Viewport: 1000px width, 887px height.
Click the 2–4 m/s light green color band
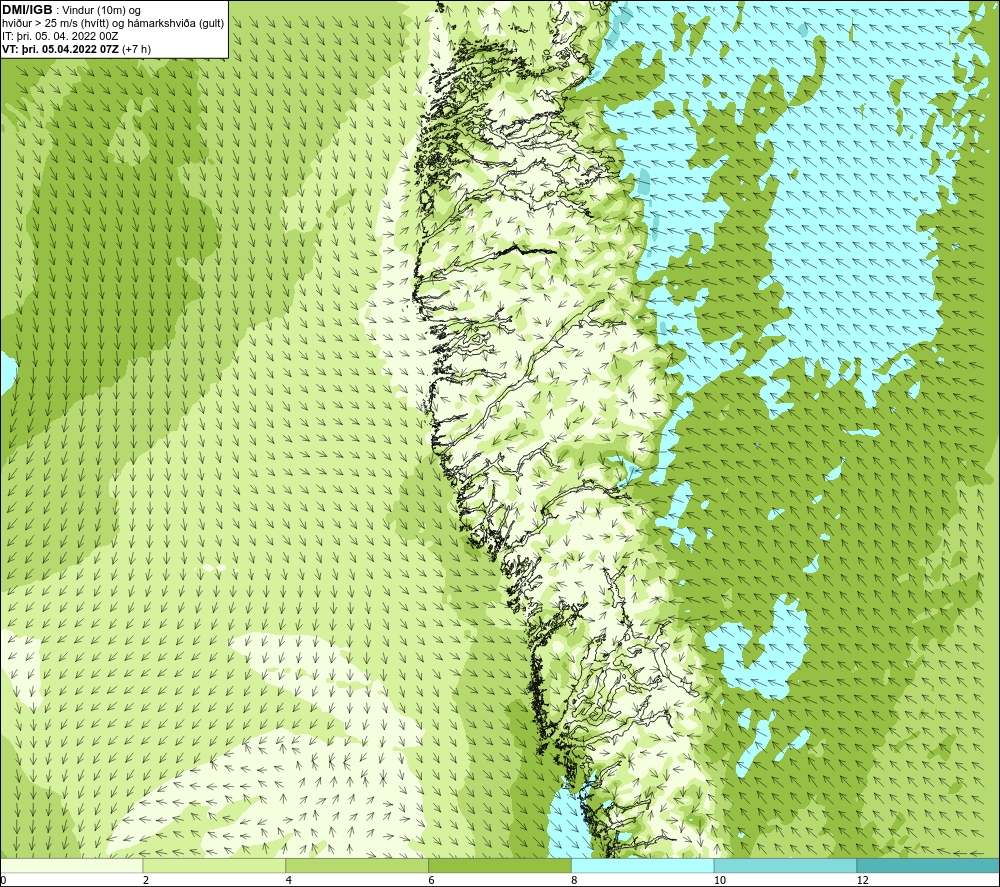click(x=214, y=865)
